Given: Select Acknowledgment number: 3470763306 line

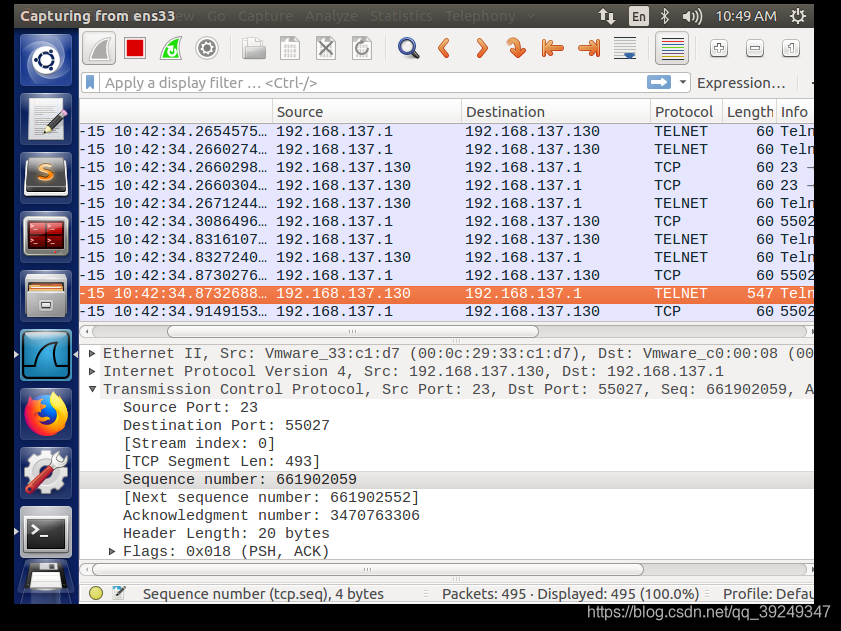Looking at the screenshot, I should [271, 516].
